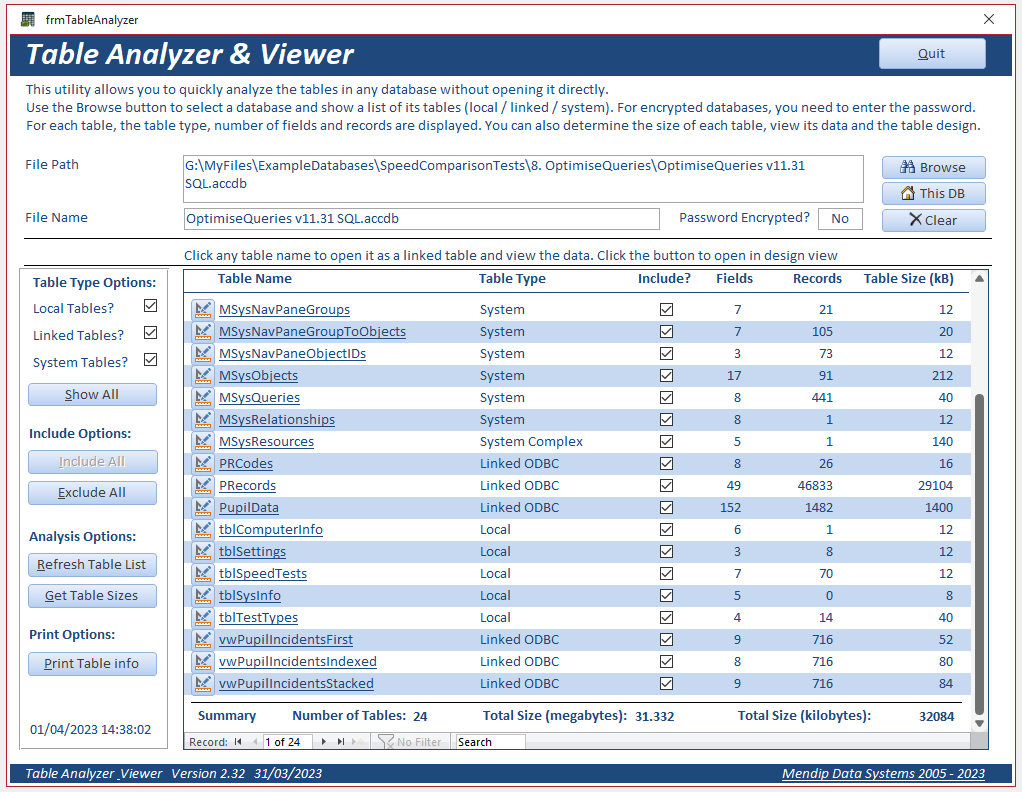Refresh the table list

click(92, 565)
